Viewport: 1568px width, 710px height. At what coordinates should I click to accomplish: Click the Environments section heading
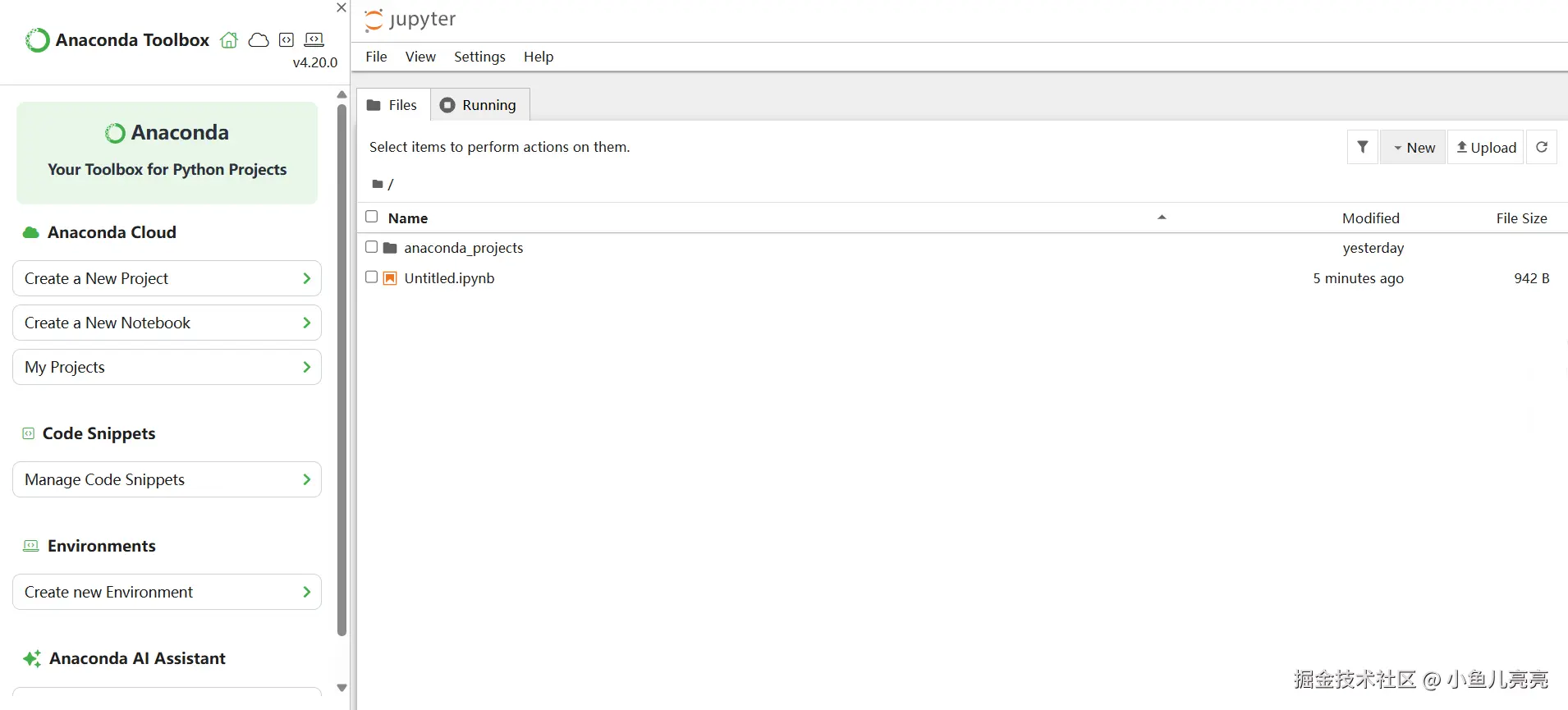click(x=102, y=546)
